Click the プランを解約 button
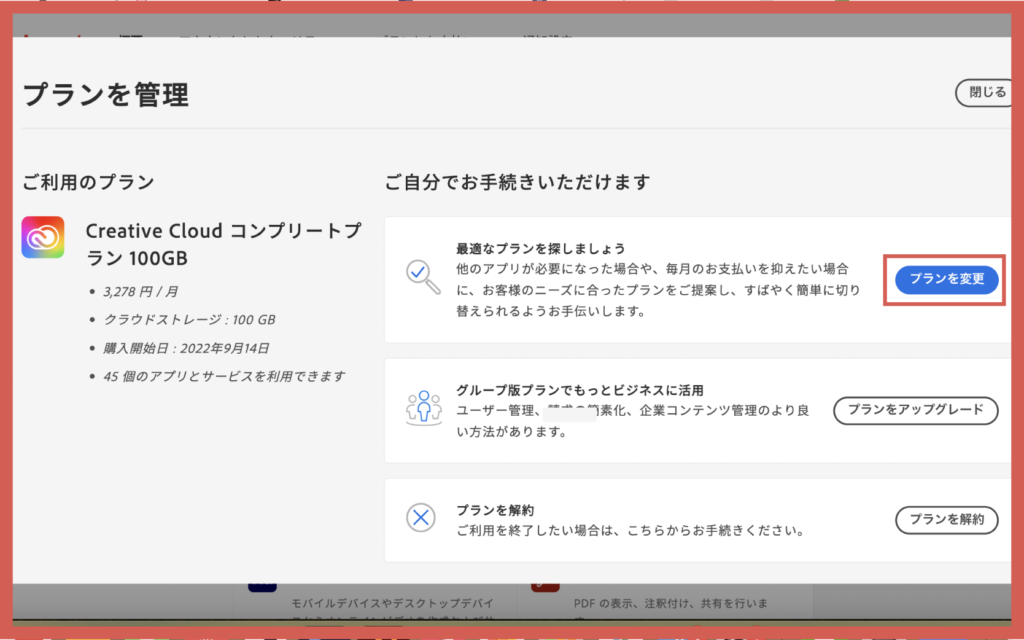The image size is (1024, 640). click(x=946, y=520)
